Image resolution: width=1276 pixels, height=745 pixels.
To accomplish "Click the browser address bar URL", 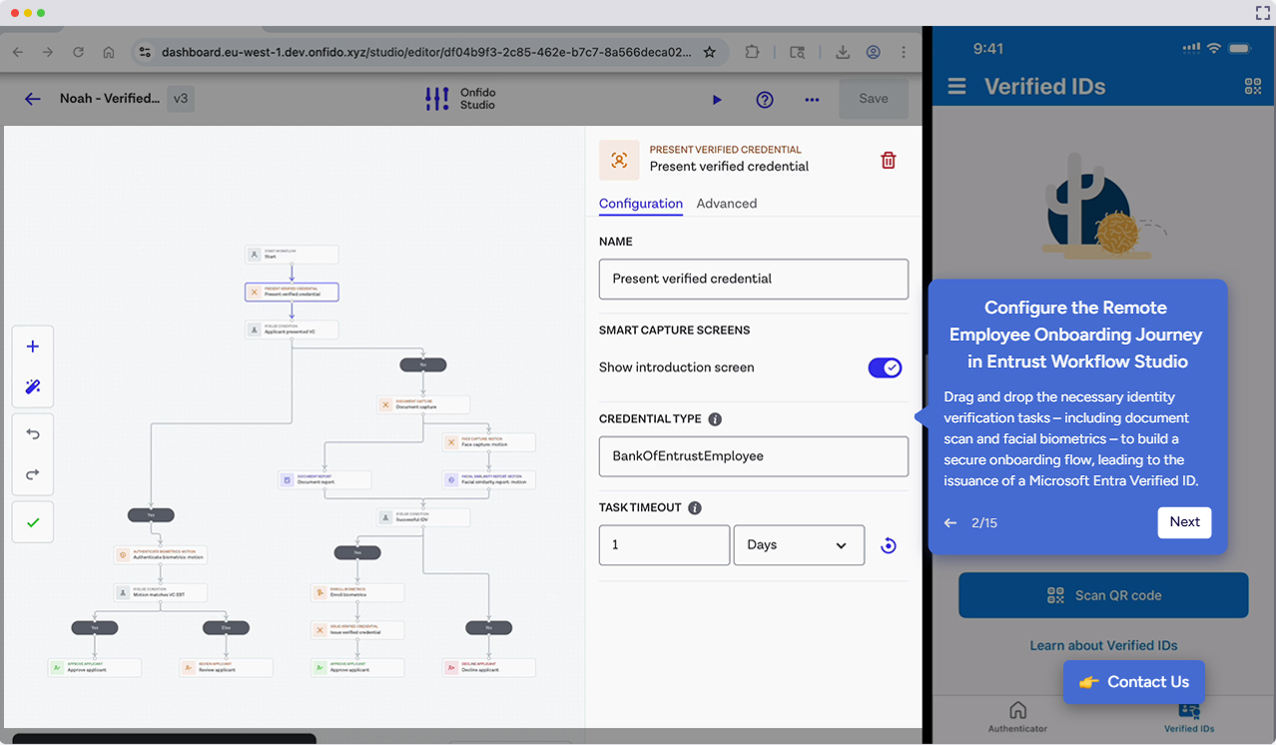I will pyautogui.click(x=426, y=52).
